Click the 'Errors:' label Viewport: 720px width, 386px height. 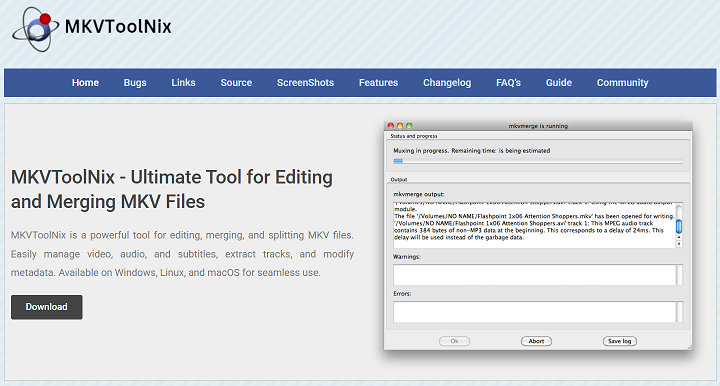pyautogui.click(x=402, y=293)
